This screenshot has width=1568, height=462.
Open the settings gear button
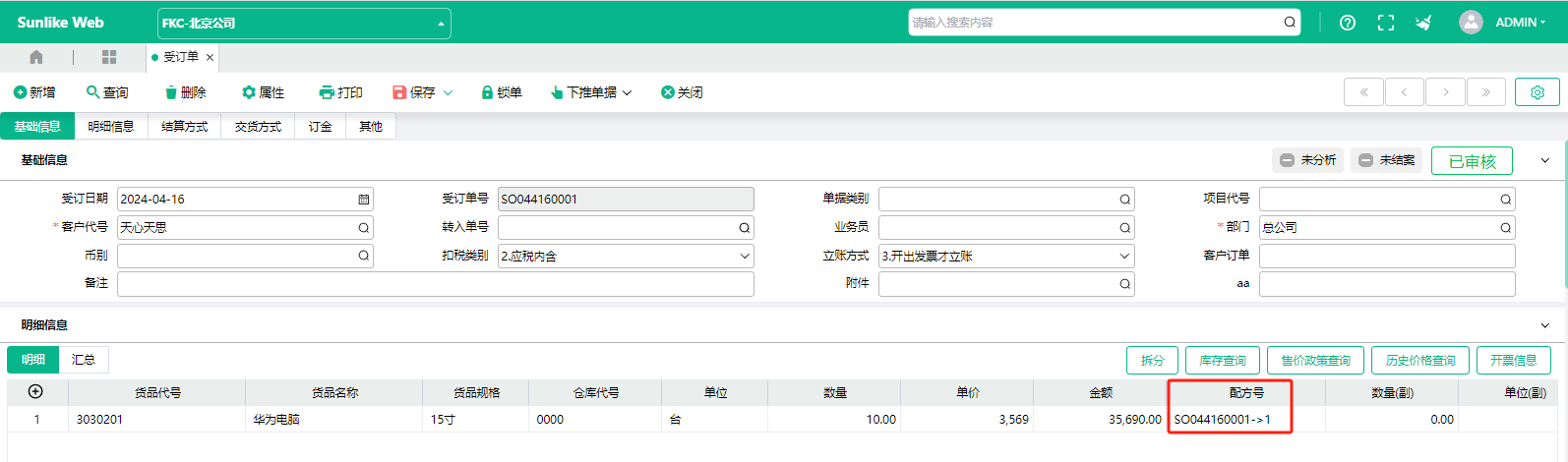coord(1538,92)
